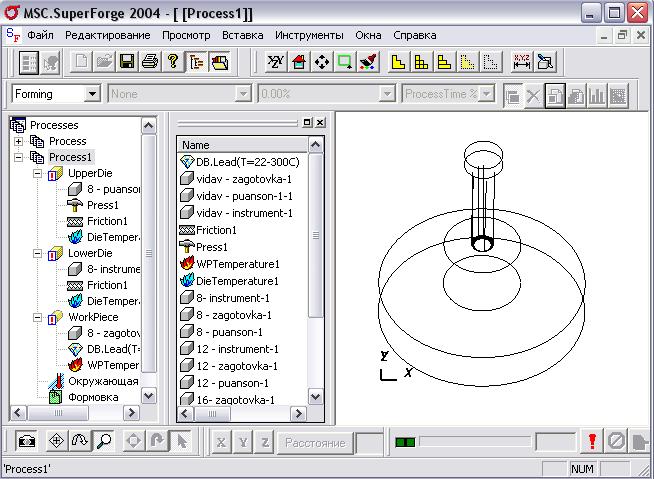Open the Редактирование menu

[108, 35]
